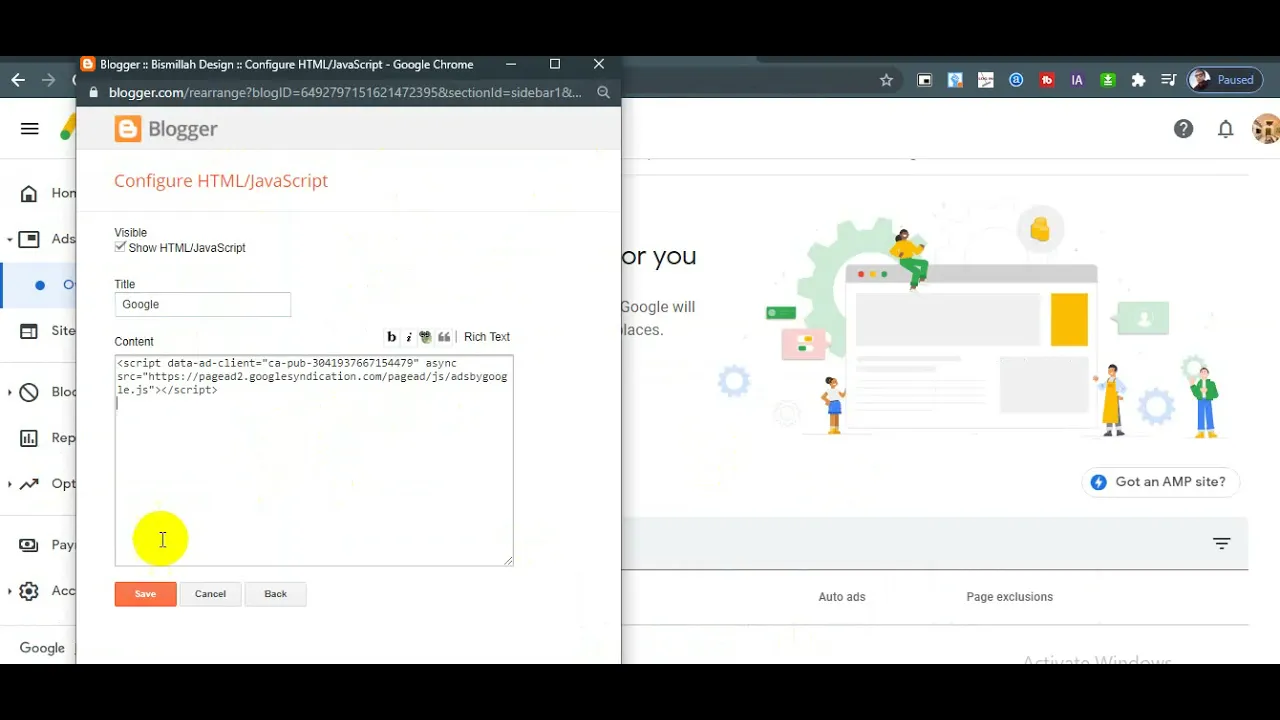Click the picture-in-picture extension icon

point(925,80)
